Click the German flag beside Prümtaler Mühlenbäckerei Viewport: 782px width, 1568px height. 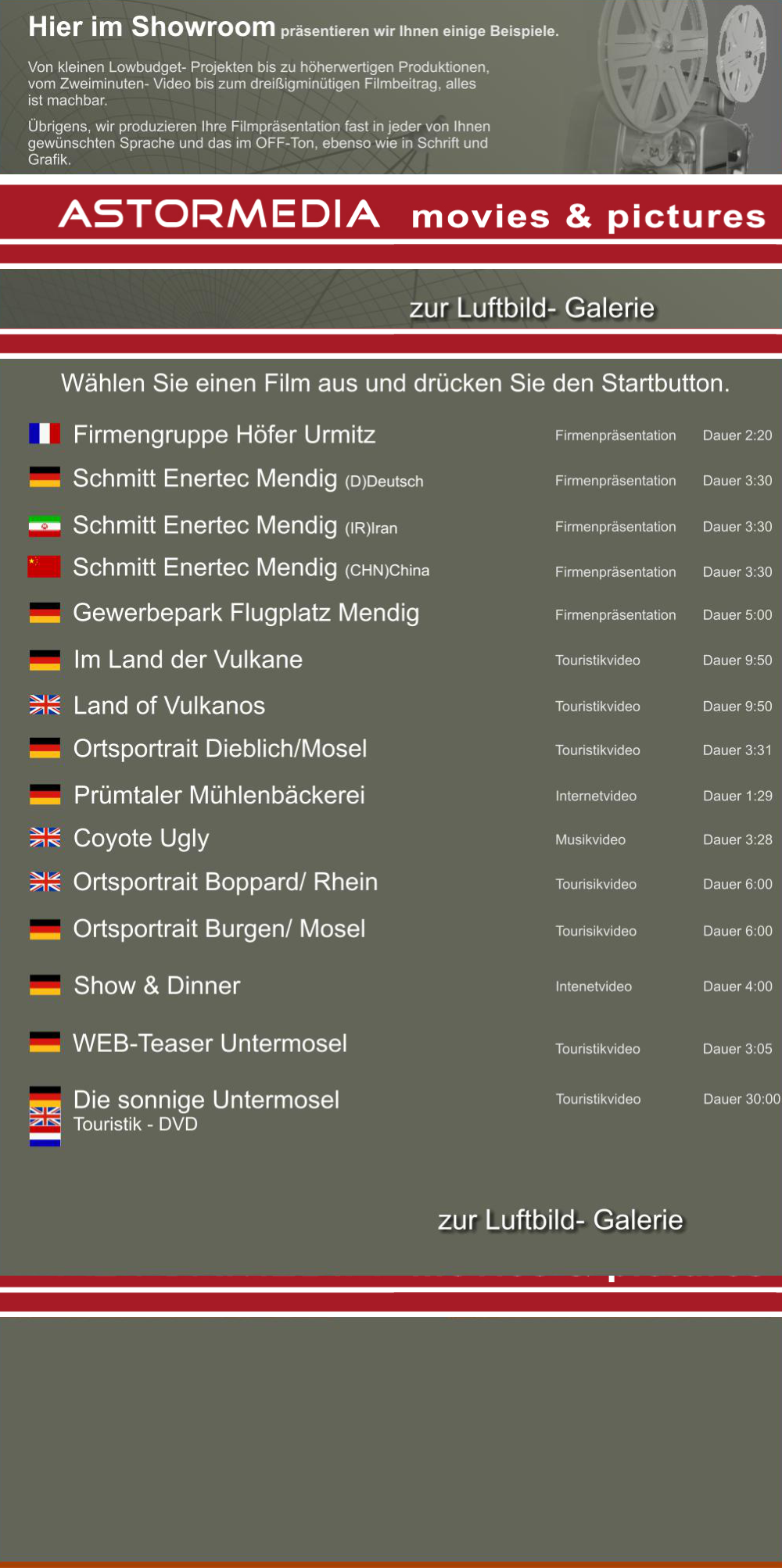tap(45, 795)
